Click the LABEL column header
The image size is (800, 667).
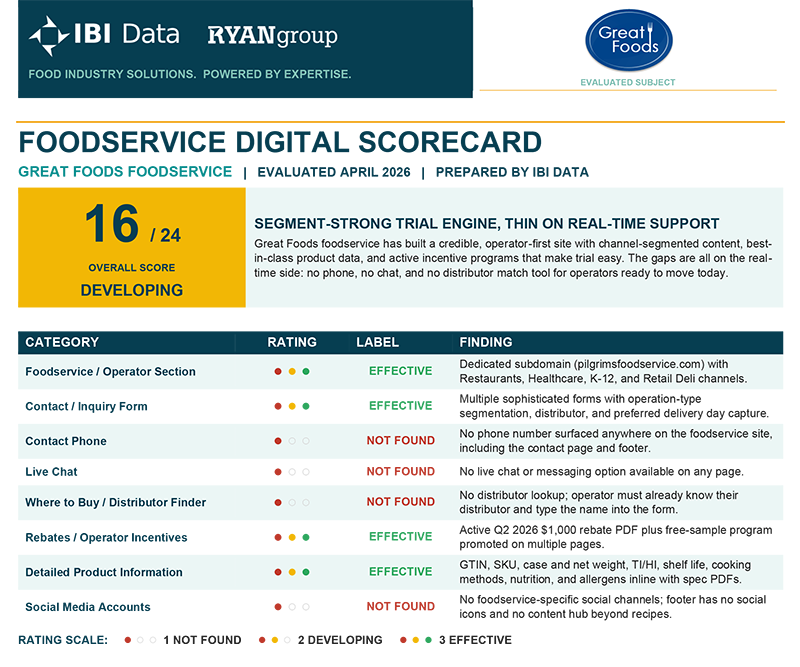click(x=378, y=342)
